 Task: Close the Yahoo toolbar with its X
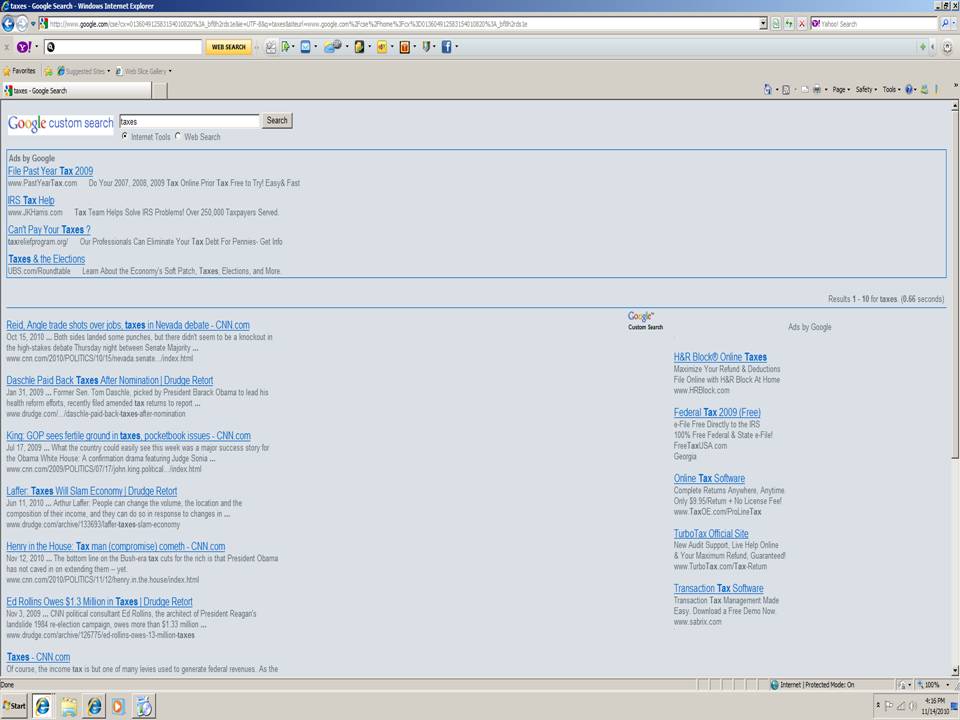coord(7,47)
